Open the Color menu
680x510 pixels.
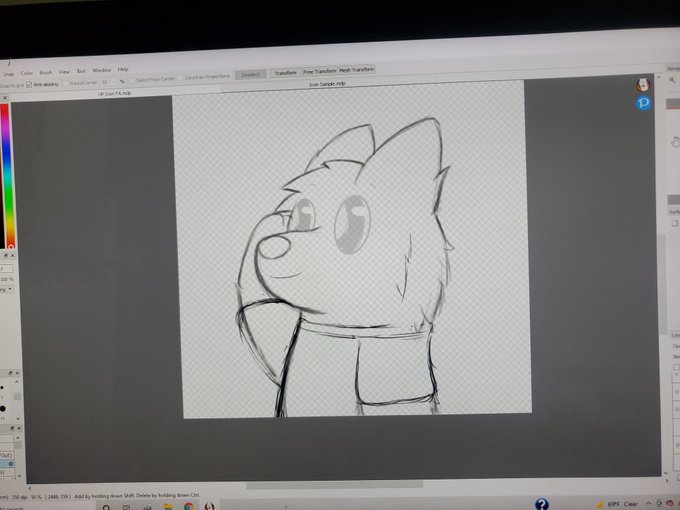(26, 73)
